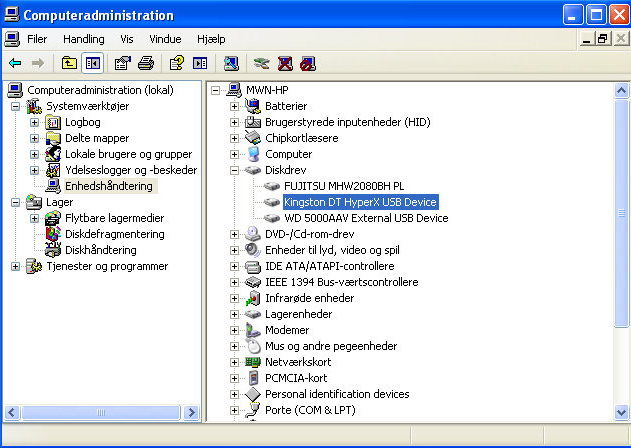Click the Lokale brugere og grupper icon

pyautogui.click(x=53, y=154)
